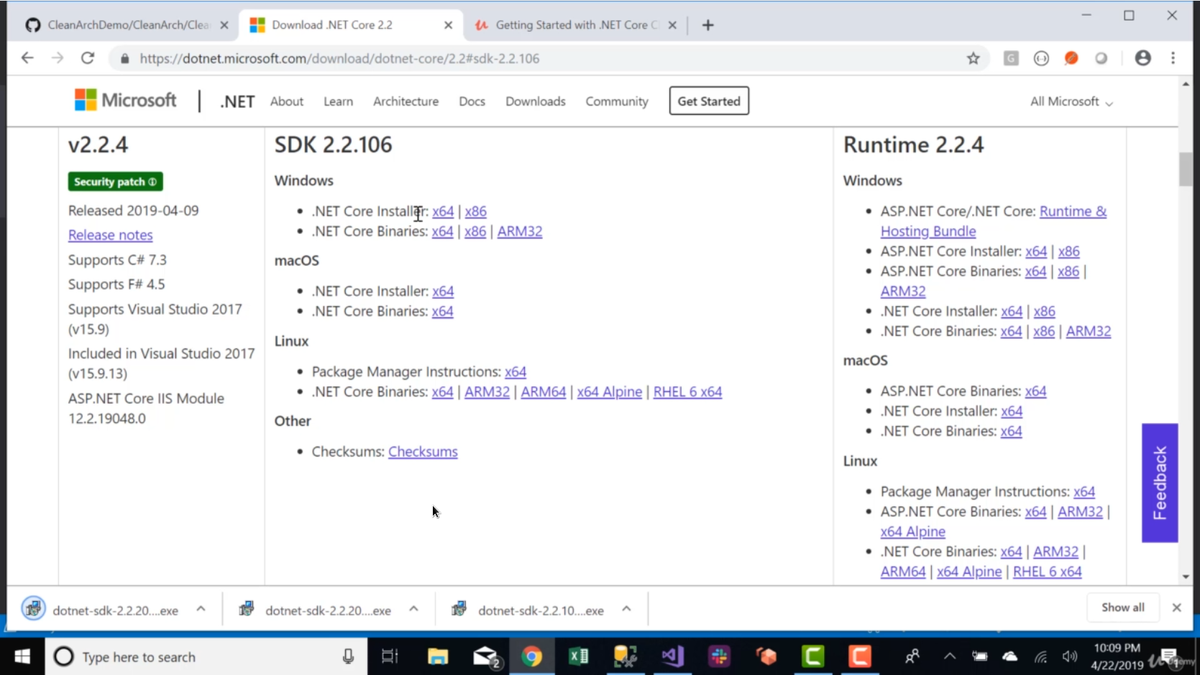
Task: Reload the page with refresh icon
Action: [x=88, y=58]
